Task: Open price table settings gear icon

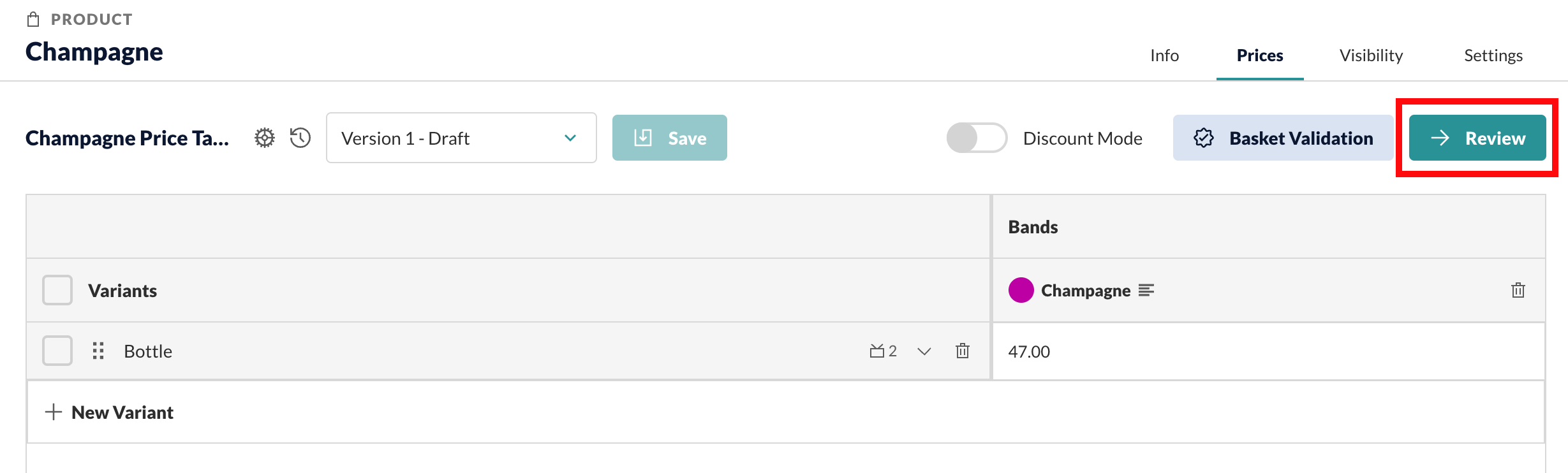Action: coord(265,138)
